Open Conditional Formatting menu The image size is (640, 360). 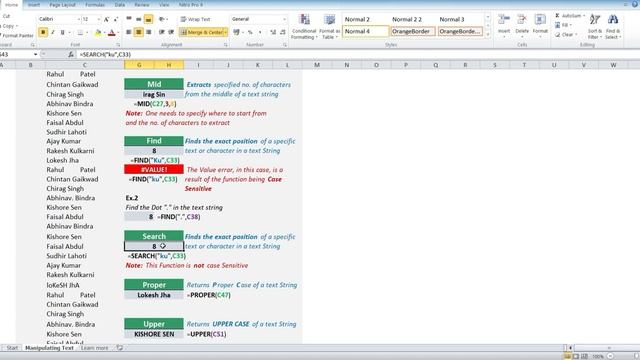point(304,27)
